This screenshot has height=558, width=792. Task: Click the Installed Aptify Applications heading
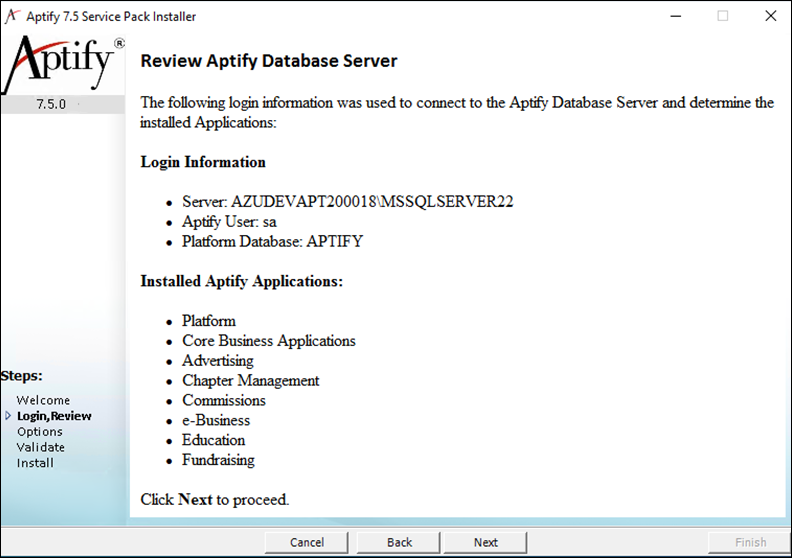pos(241,281)
